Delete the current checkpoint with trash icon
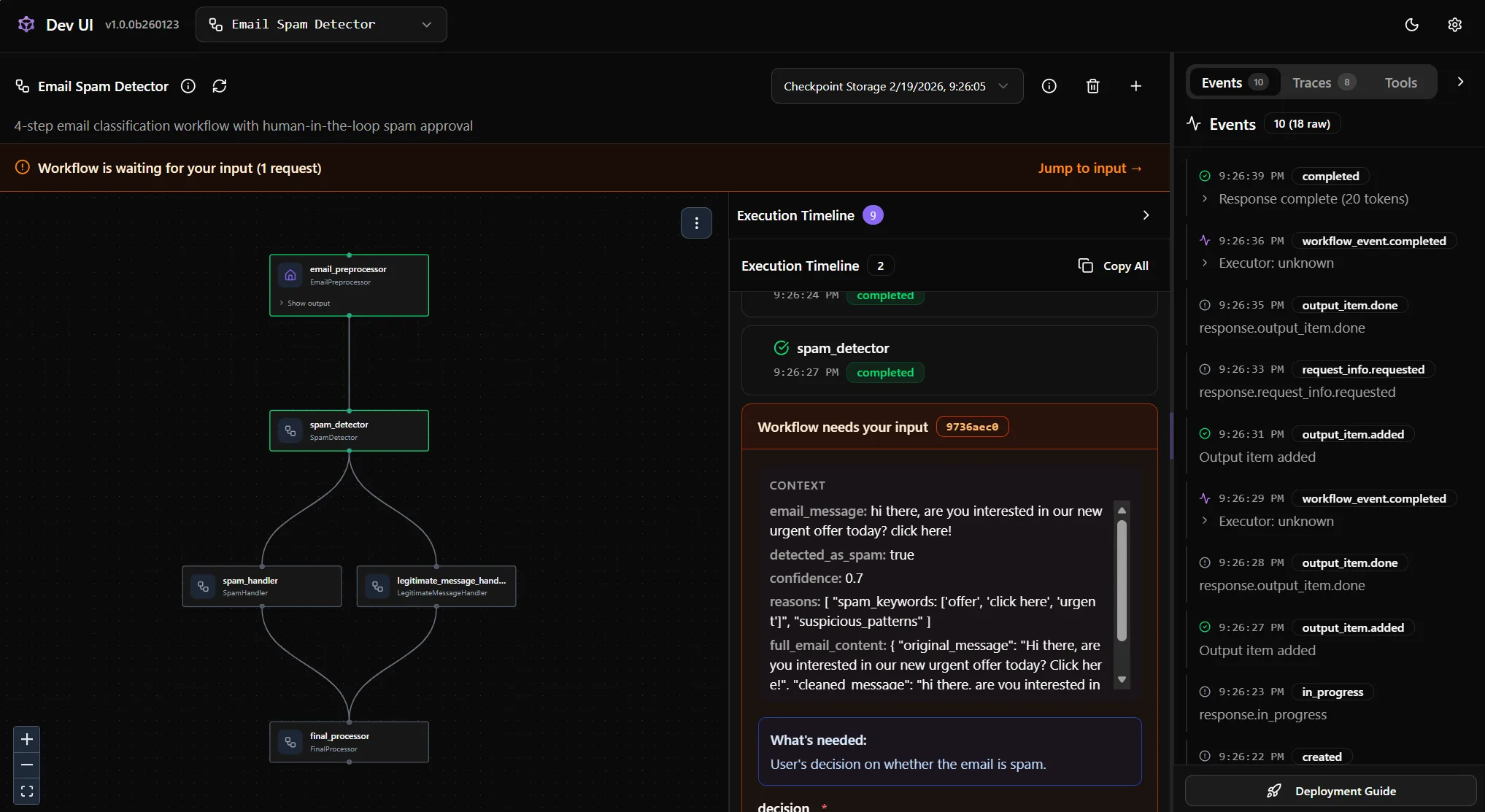 1092,86
